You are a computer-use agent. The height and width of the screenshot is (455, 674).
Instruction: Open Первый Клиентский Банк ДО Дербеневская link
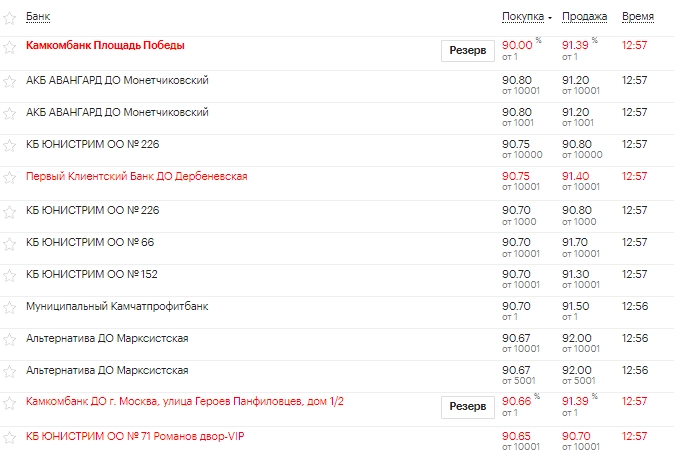[x=137, y=177]
